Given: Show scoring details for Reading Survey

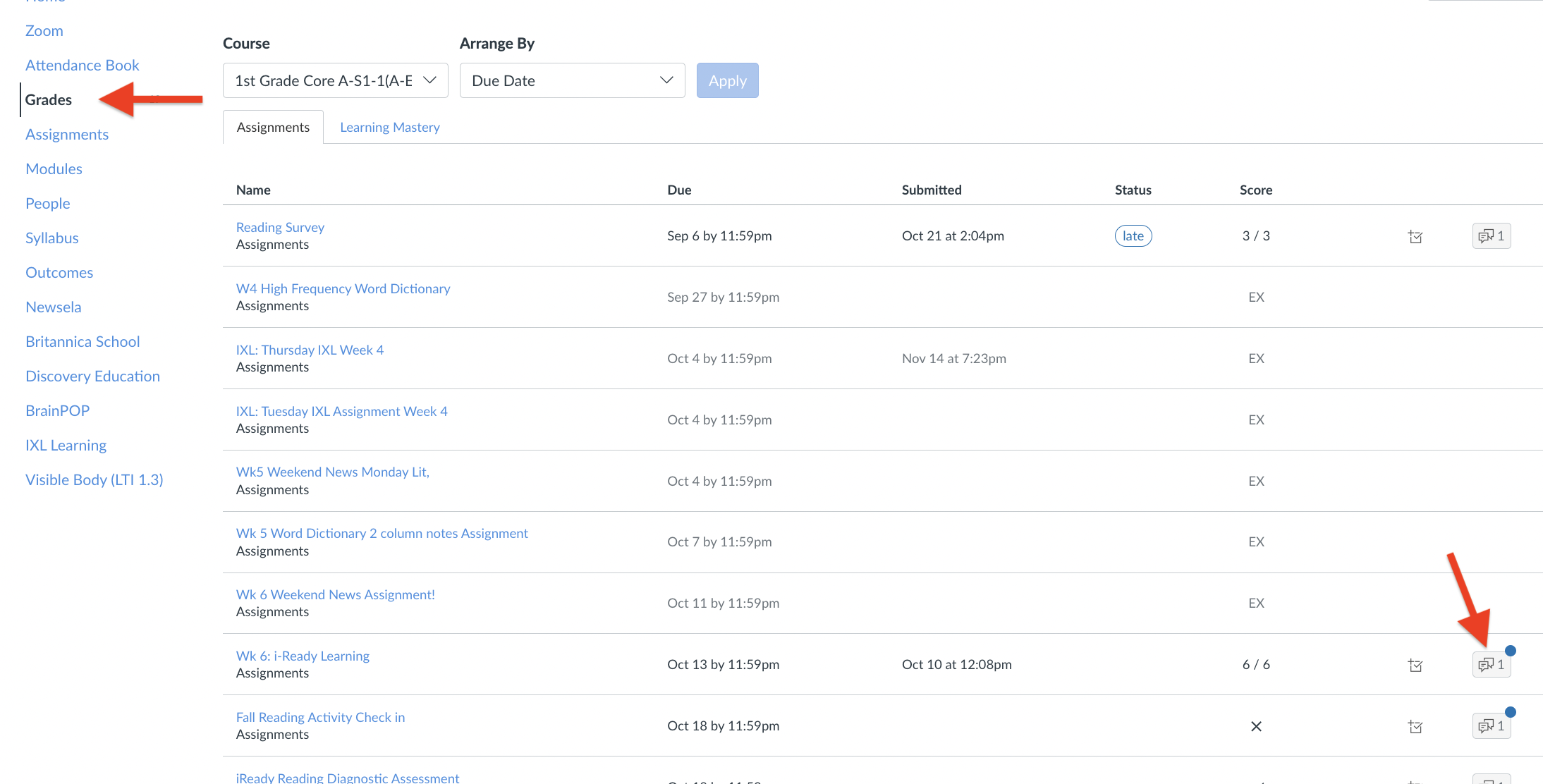Looking at the screenshot, I should [1415, 237].
